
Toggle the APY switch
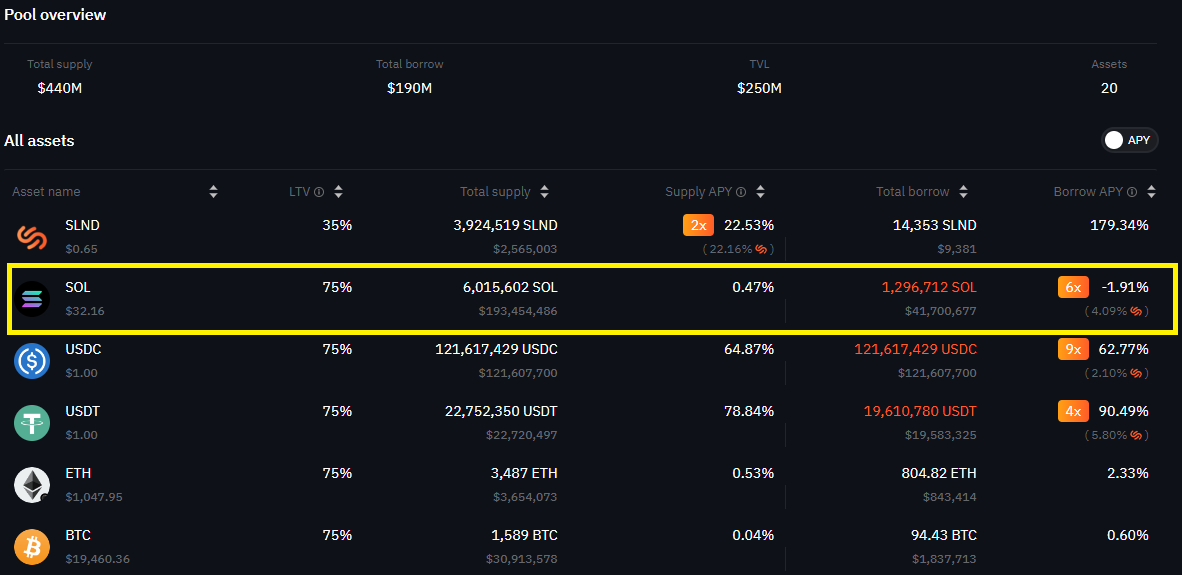pyautogui.click(x=1129, y=140)
